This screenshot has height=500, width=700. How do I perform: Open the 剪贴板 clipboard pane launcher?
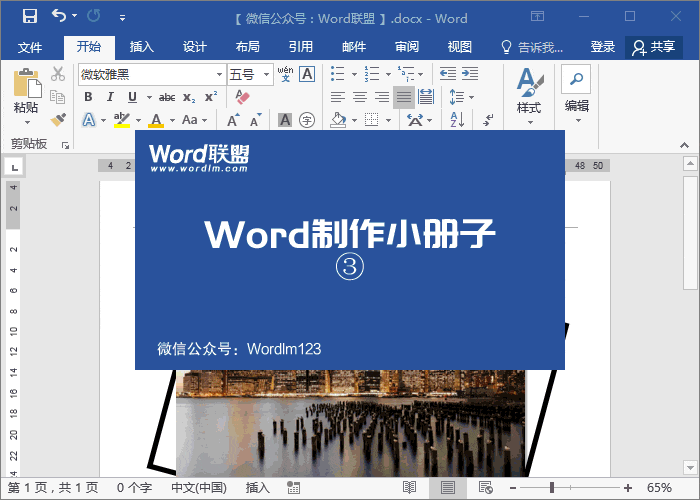[66, 145]
